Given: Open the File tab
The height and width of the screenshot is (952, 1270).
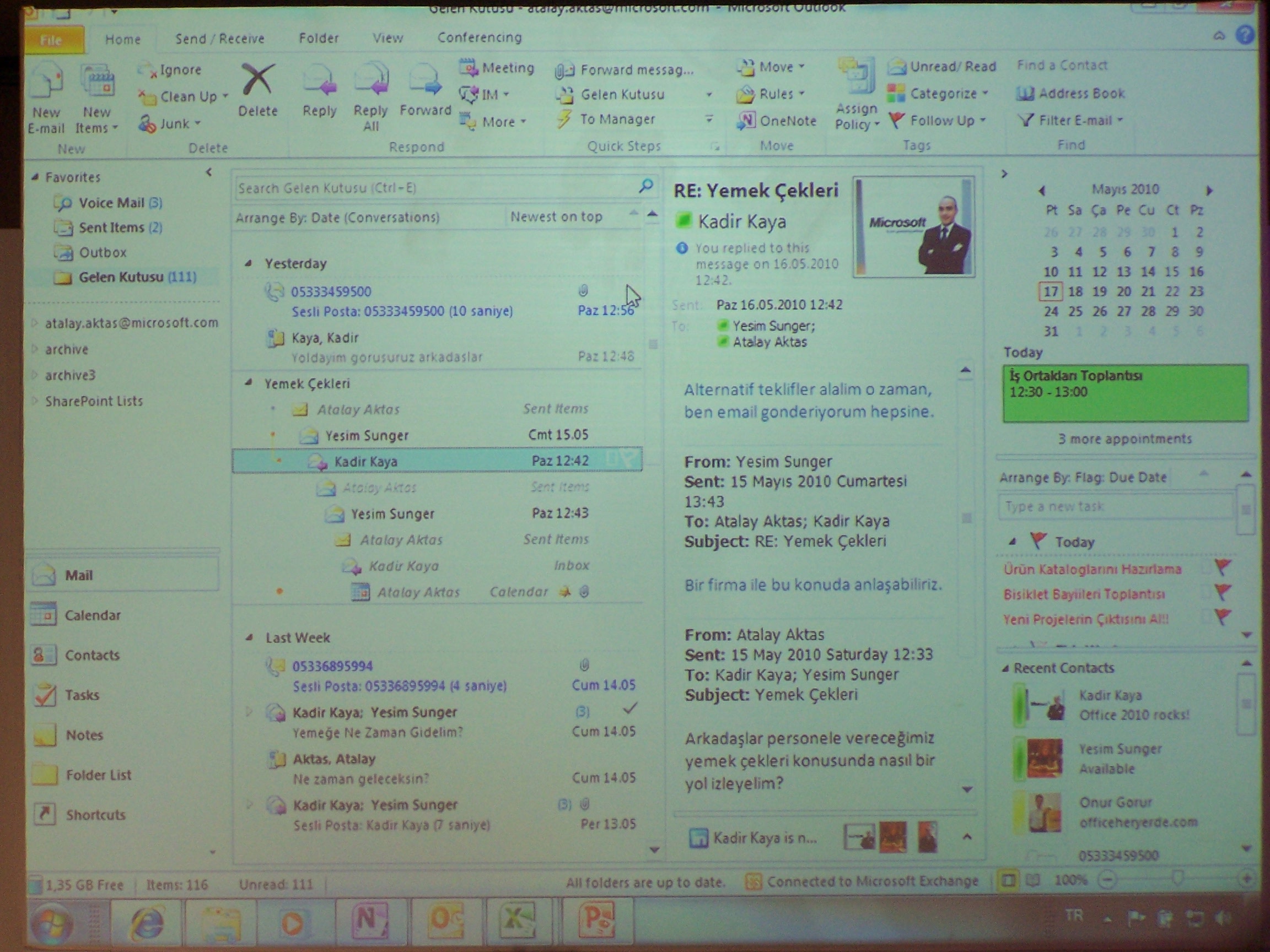Looking at the screenshot, I should (x=53, y=40).
